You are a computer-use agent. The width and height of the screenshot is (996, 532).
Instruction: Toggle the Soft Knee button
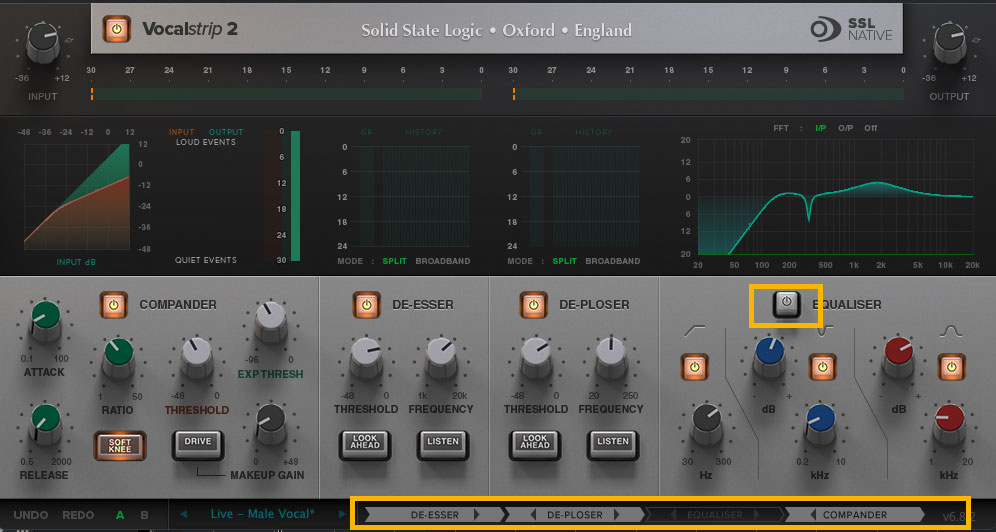tap(120, 445)
